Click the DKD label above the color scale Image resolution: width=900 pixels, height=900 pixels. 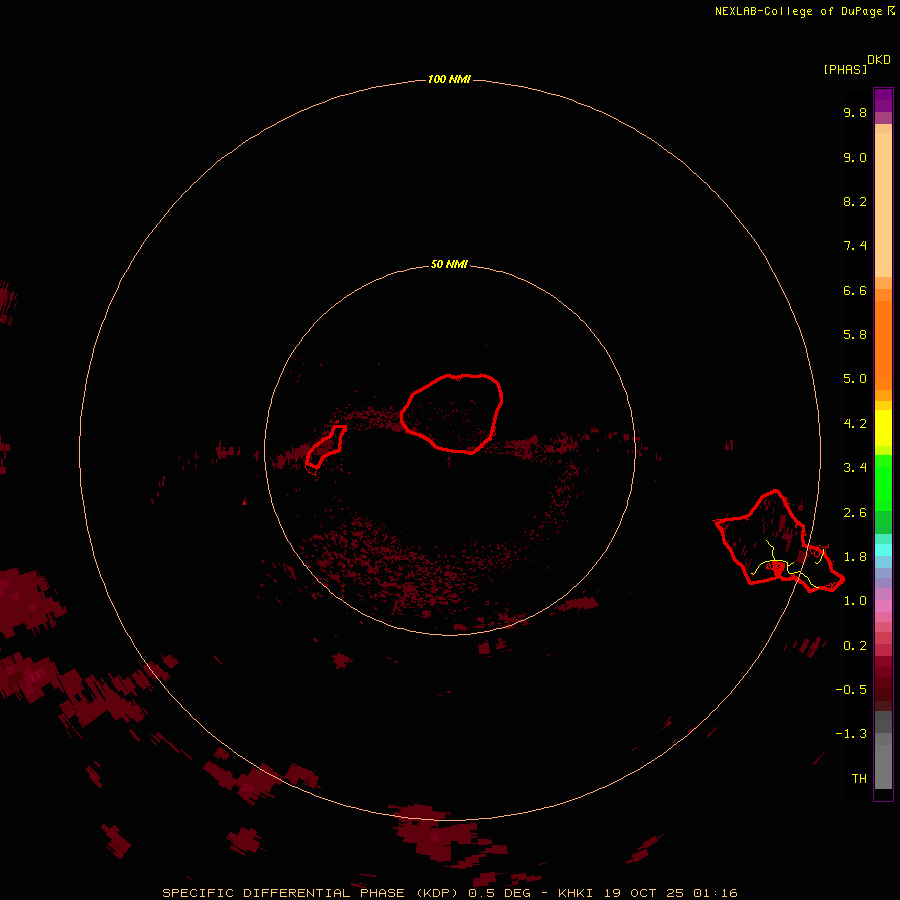tap(879, 60)
